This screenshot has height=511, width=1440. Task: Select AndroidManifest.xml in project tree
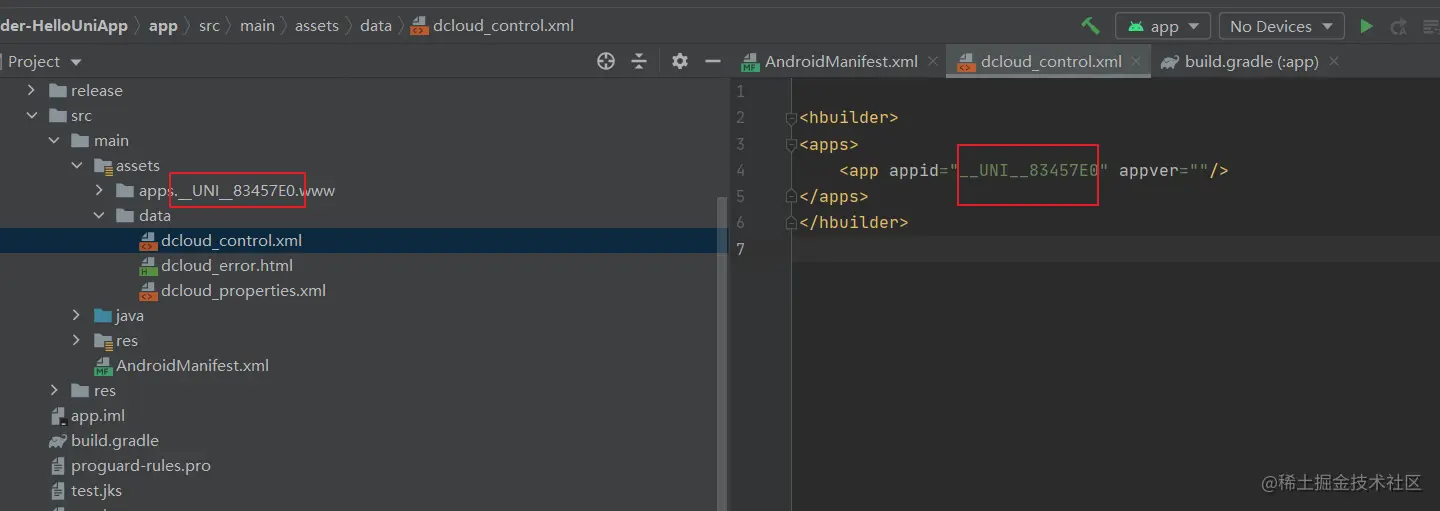192,365
